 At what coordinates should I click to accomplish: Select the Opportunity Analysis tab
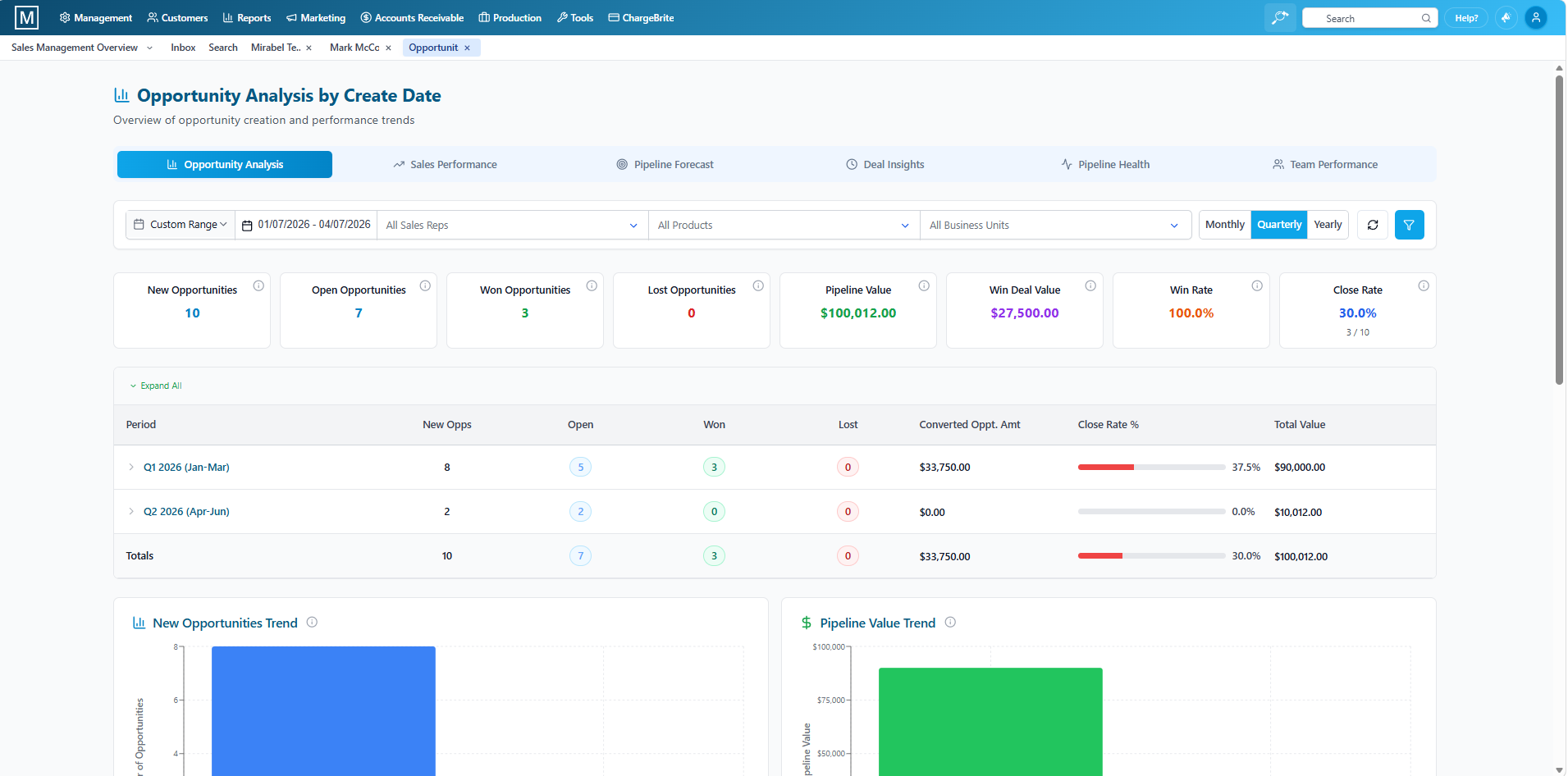(225, 164)
